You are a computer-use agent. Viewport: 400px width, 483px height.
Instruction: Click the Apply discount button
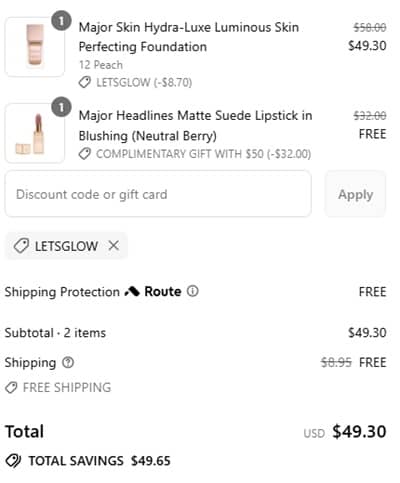[355, 194]
